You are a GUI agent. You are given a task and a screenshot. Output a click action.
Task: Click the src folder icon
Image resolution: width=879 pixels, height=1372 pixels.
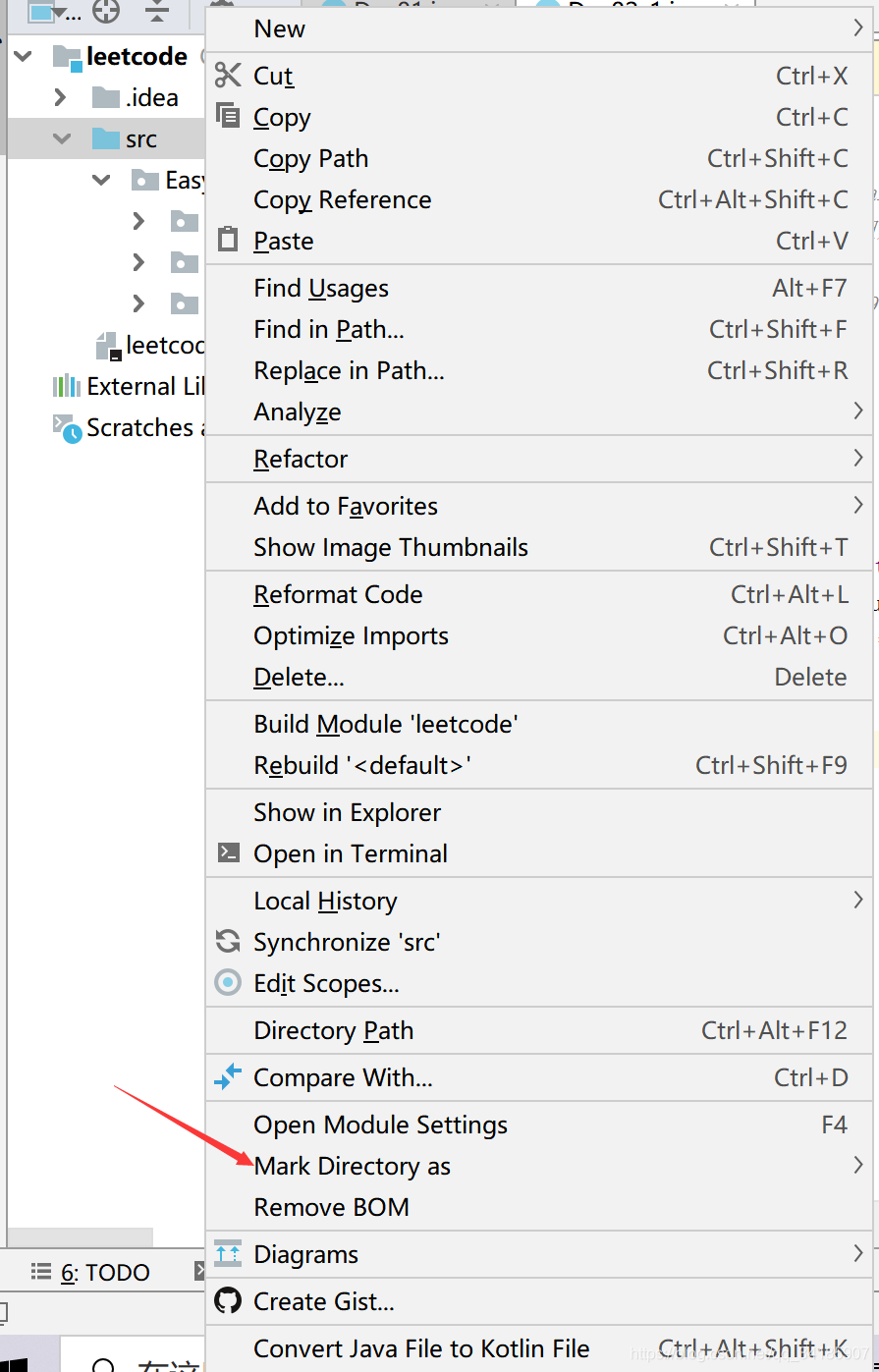pyautogui.click(x=105, y=138)
